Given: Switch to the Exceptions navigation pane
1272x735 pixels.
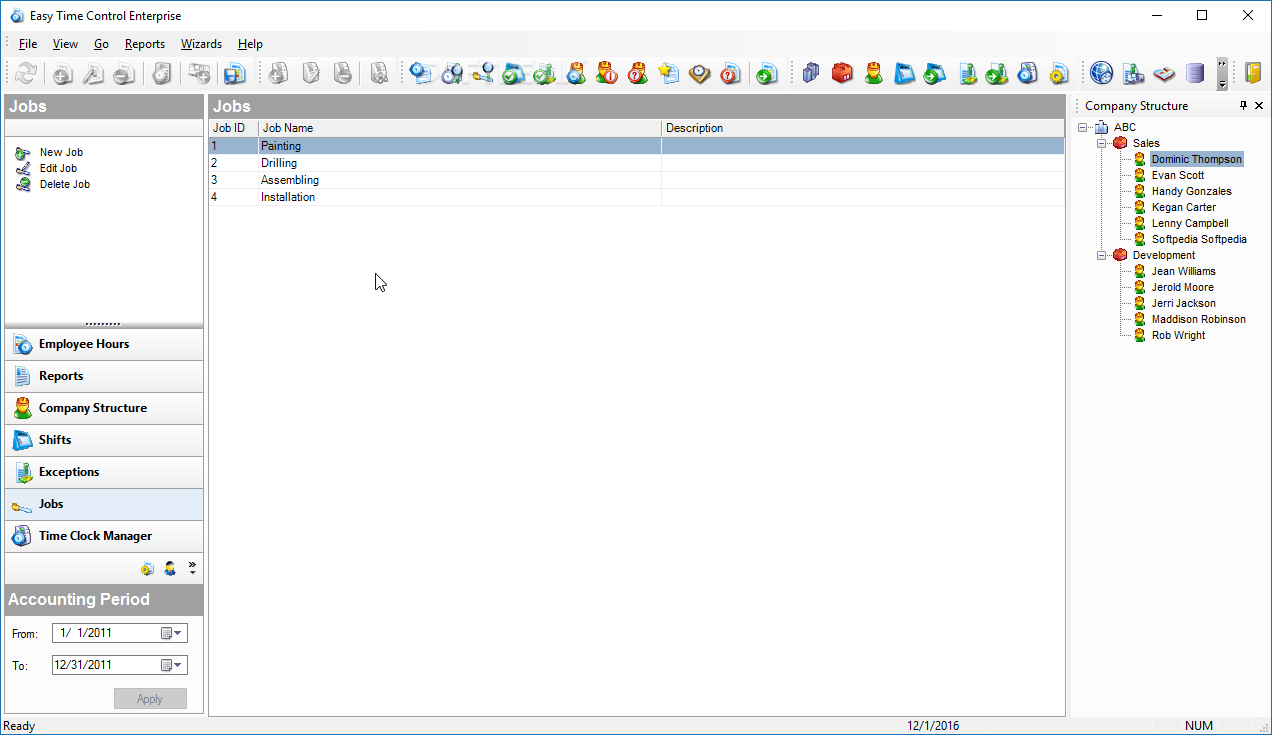Looking at the screenshot, I should 104,472.
